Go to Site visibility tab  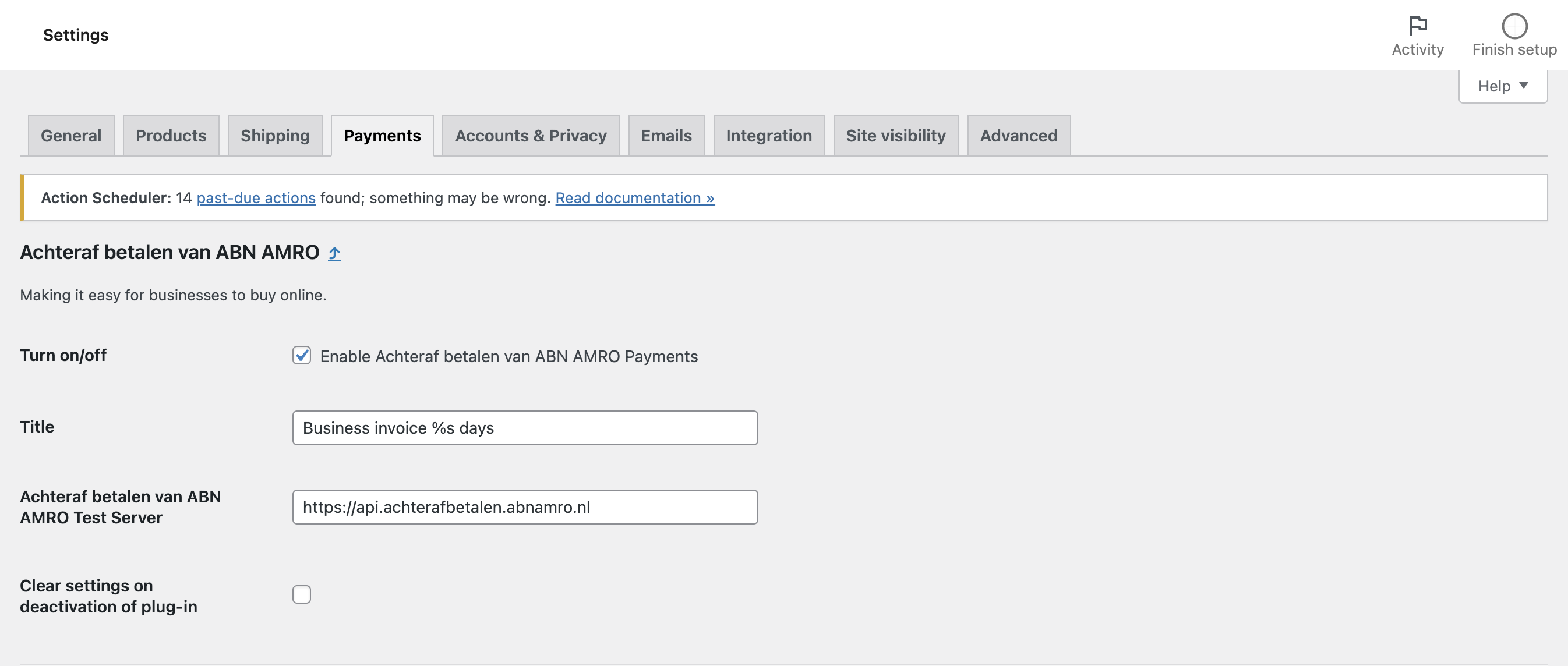[x=895, y=135]
